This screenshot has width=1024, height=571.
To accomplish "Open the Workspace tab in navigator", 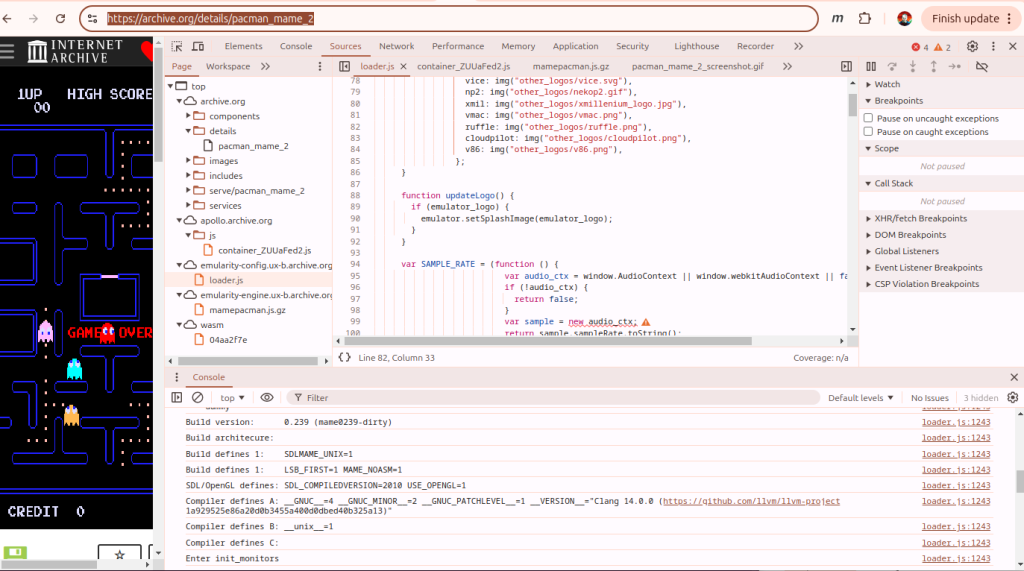I will coord(228,66).
